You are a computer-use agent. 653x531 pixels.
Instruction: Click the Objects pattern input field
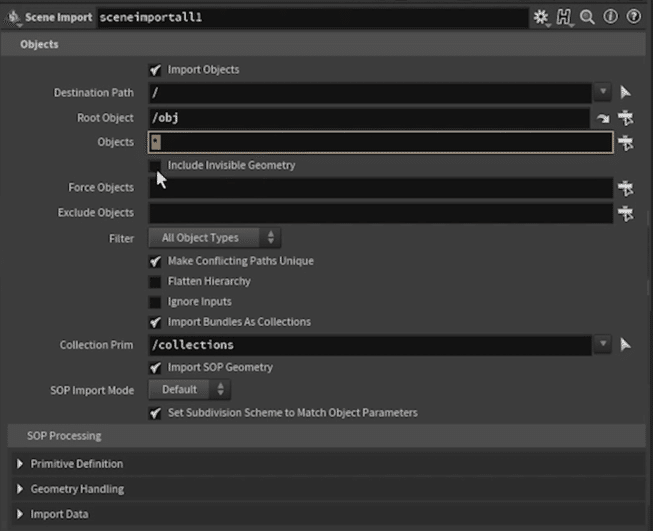click(381, 142)
